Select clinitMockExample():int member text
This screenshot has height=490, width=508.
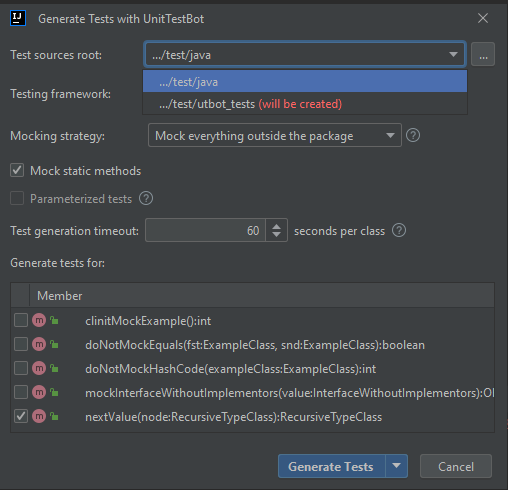point(148,321)
